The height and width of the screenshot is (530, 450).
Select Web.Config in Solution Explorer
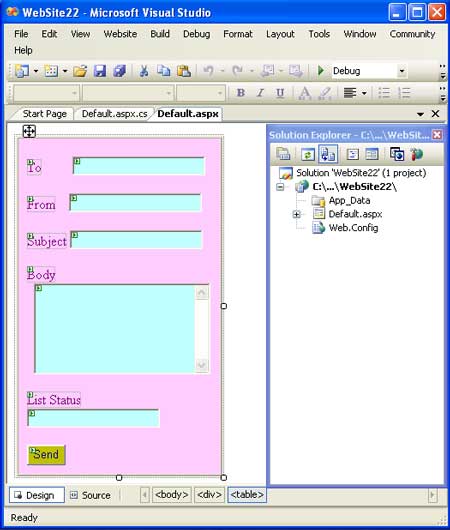(x=353, y=228)
